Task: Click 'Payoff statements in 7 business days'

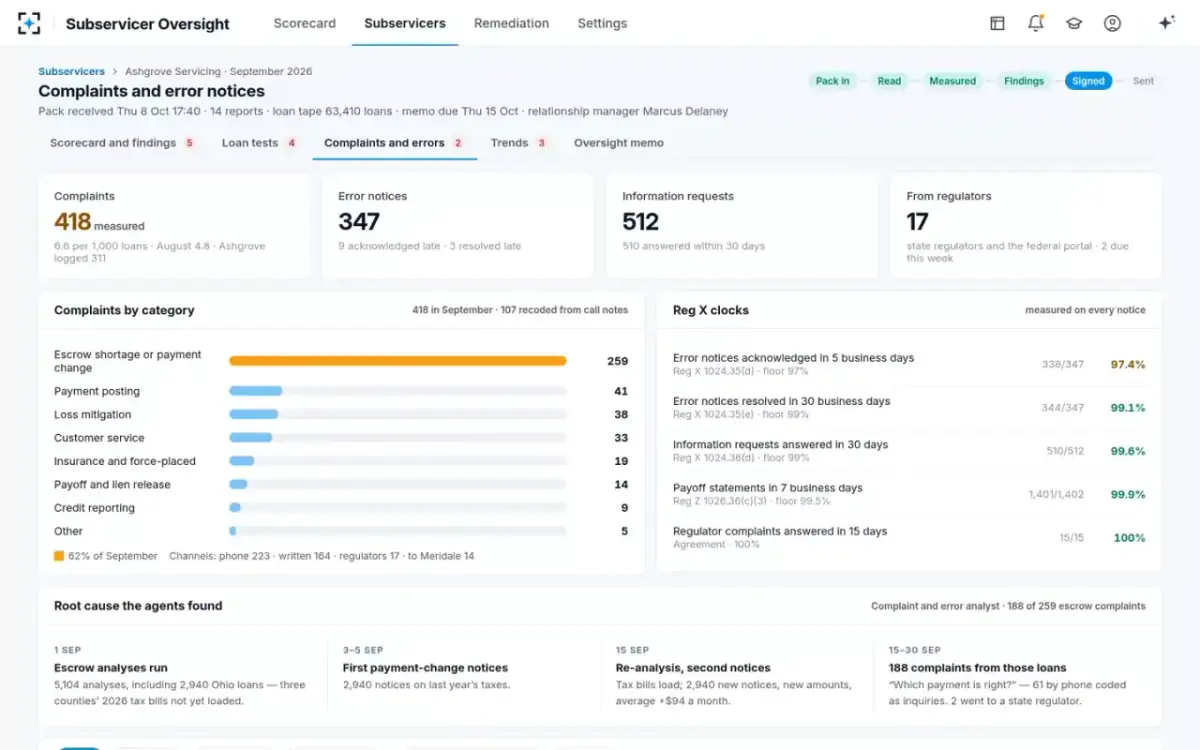Action: click(x=768, y=488)
